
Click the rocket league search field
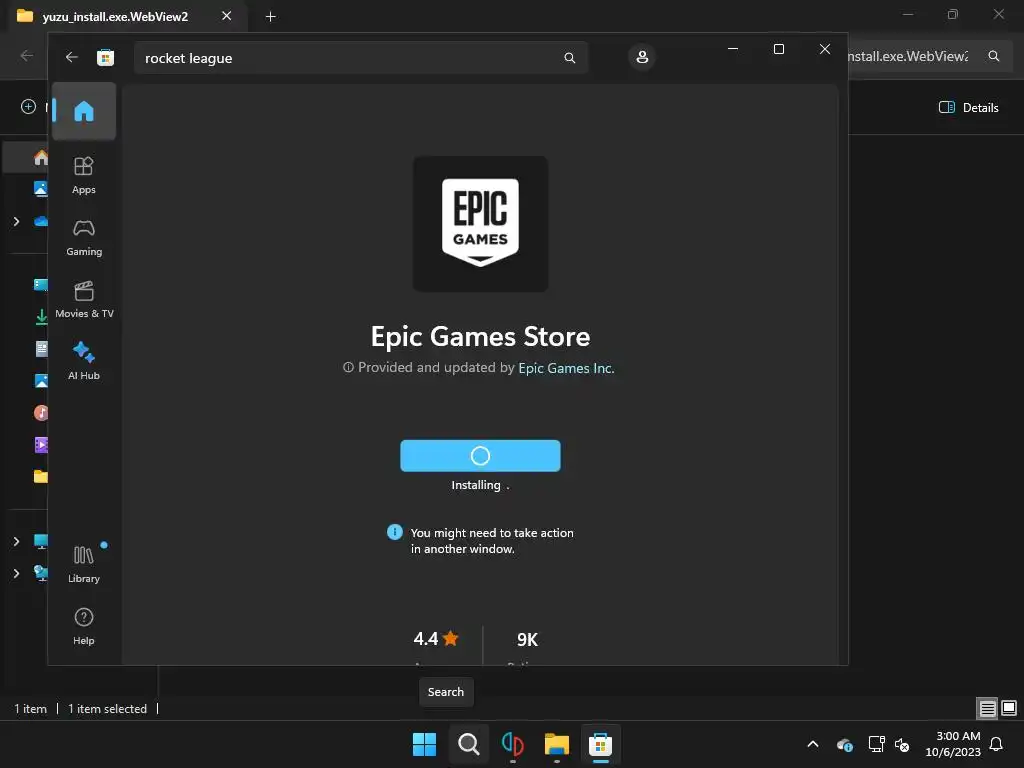click(x=361, y=58)
